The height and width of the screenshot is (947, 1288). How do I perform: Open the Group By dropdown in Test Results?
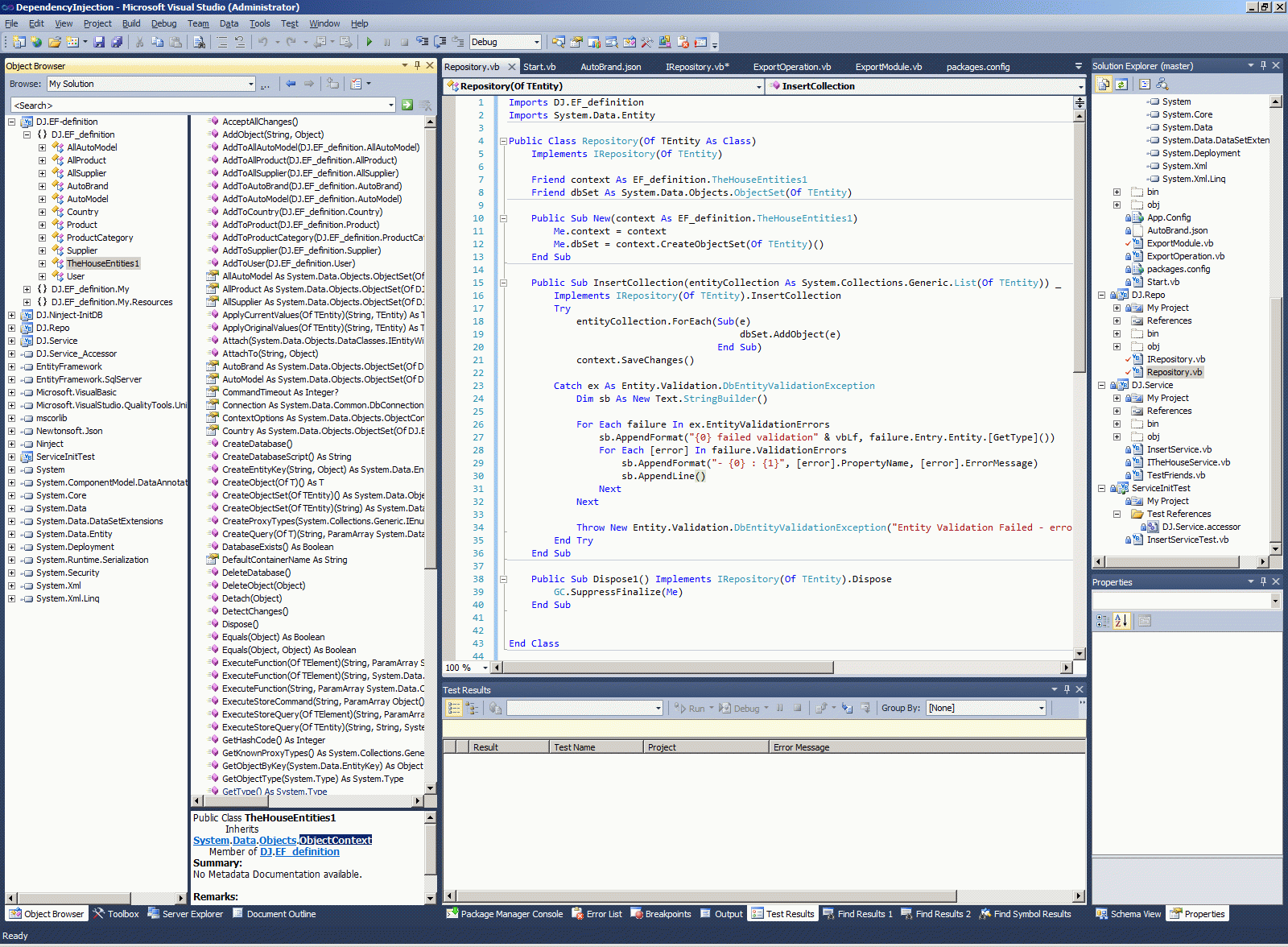coord(1041,708)
